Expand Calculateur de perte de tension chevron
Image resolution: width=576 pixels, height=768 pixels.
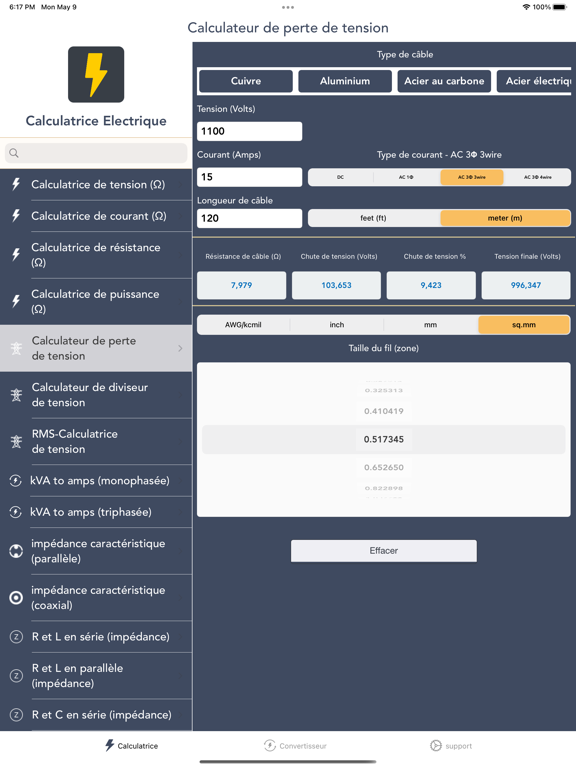pos(180,348)
